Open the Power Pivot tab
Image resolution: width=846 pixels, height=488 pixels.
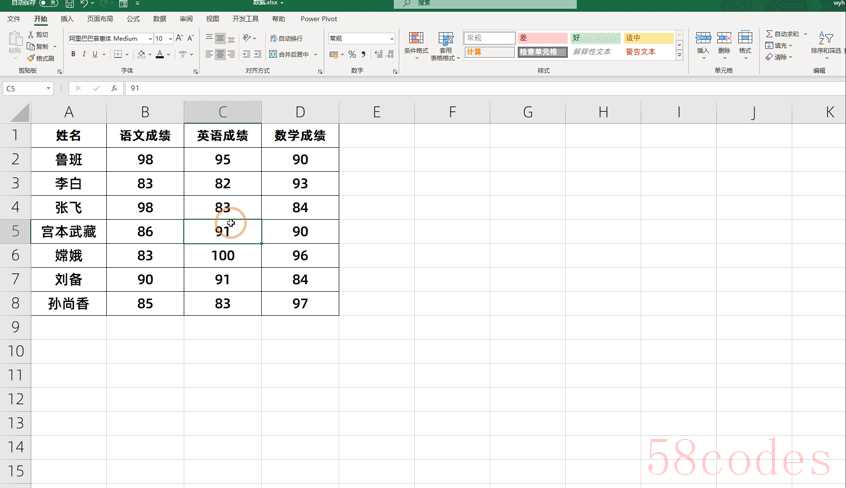click(318, 19)
